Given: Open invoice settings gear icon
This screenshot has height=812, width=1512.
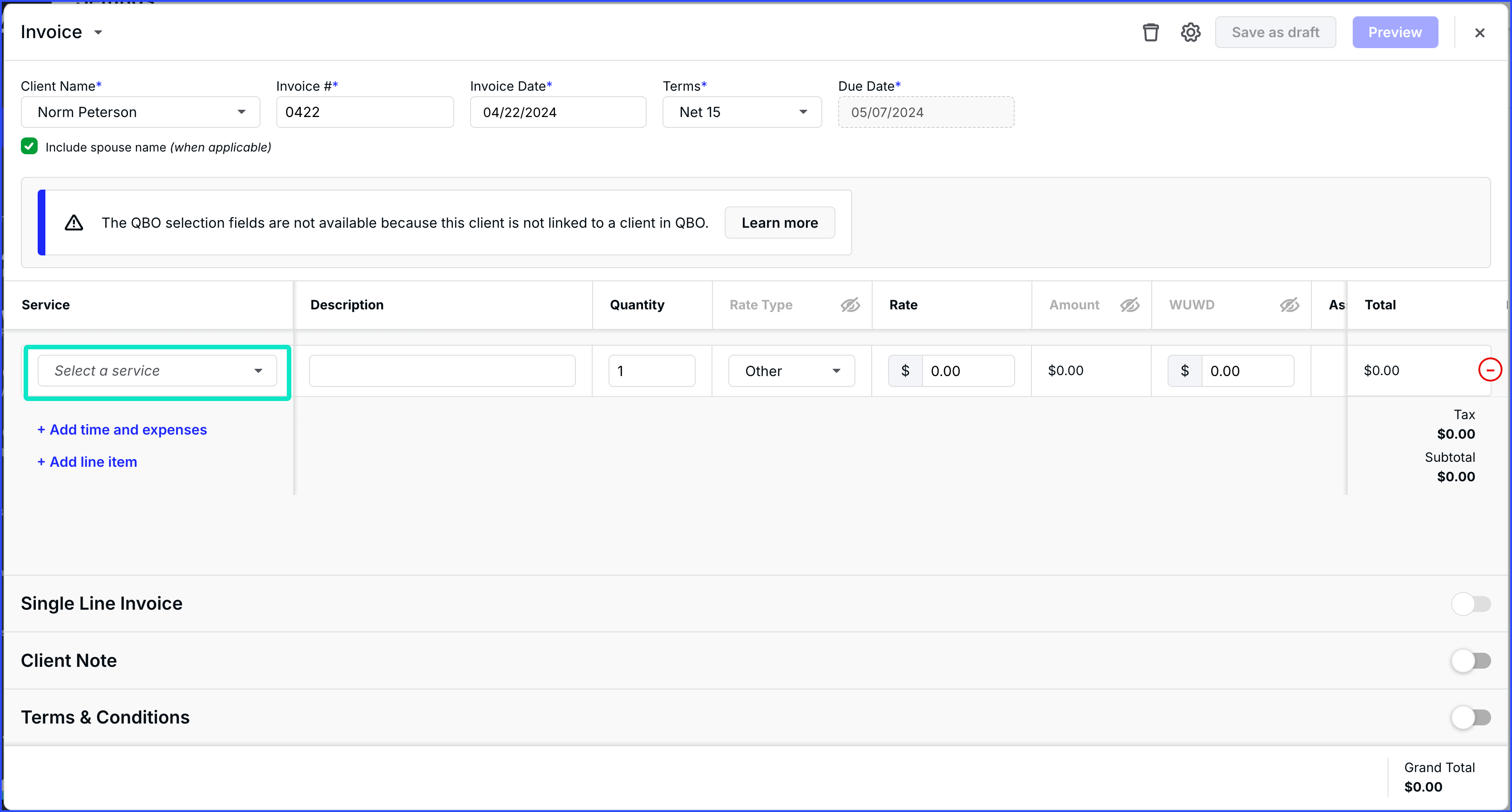Looking at the screenshot, I should click(x=1190, y=32).
